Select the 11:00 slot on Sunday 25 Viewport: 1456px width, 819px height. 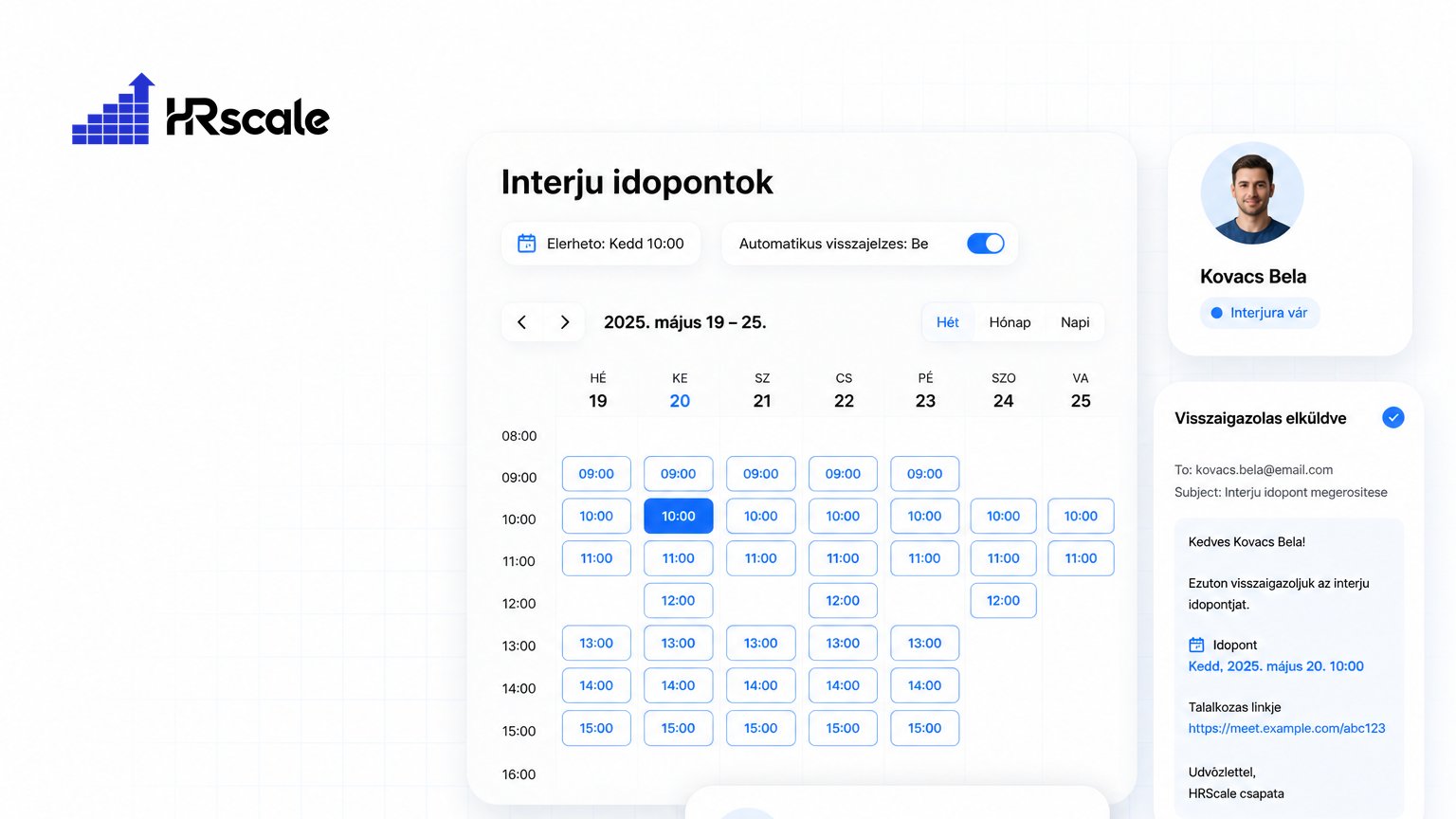pos(1081,558)
